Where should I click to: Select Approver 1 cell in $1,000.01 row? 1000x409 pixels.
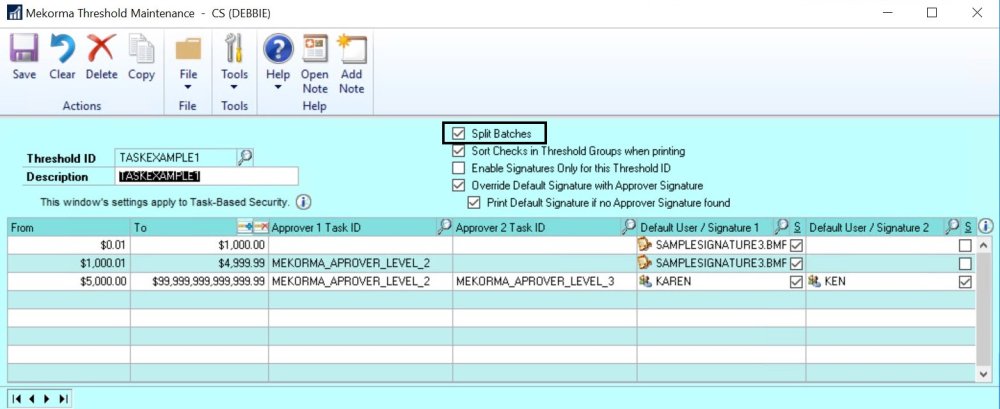click(x=360, y=263)
